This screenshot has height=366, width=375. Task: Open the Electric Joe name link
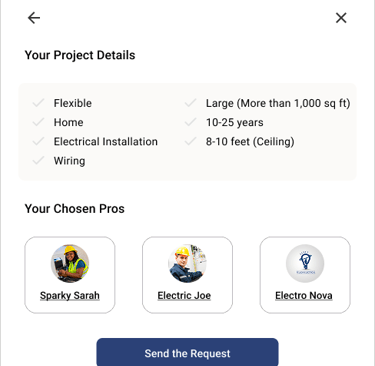184,296
